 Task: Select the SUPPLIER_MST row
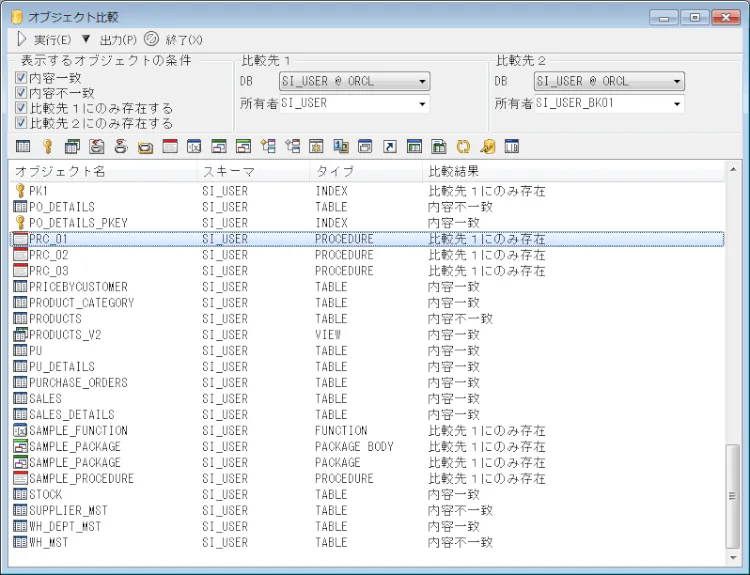tap(367, 510)
